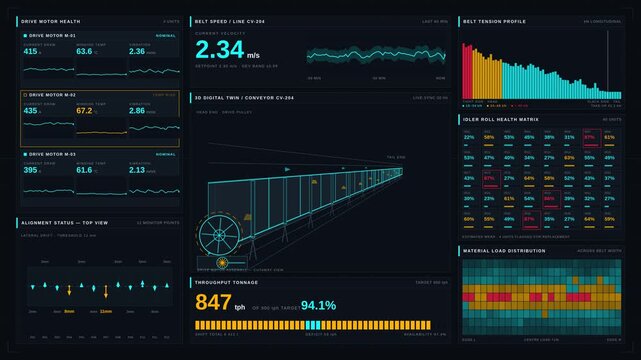Click the M-02 vibration value 2.86
The height and width of the screenshot is (360, 641).
click(x=137, y=111)
